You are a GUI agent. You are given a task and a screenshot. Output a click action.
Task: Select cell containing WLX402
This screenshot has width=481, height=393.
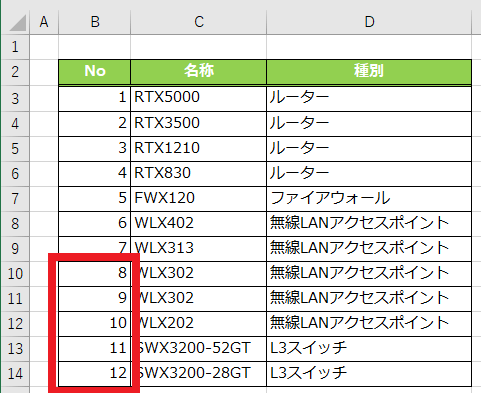199,224
